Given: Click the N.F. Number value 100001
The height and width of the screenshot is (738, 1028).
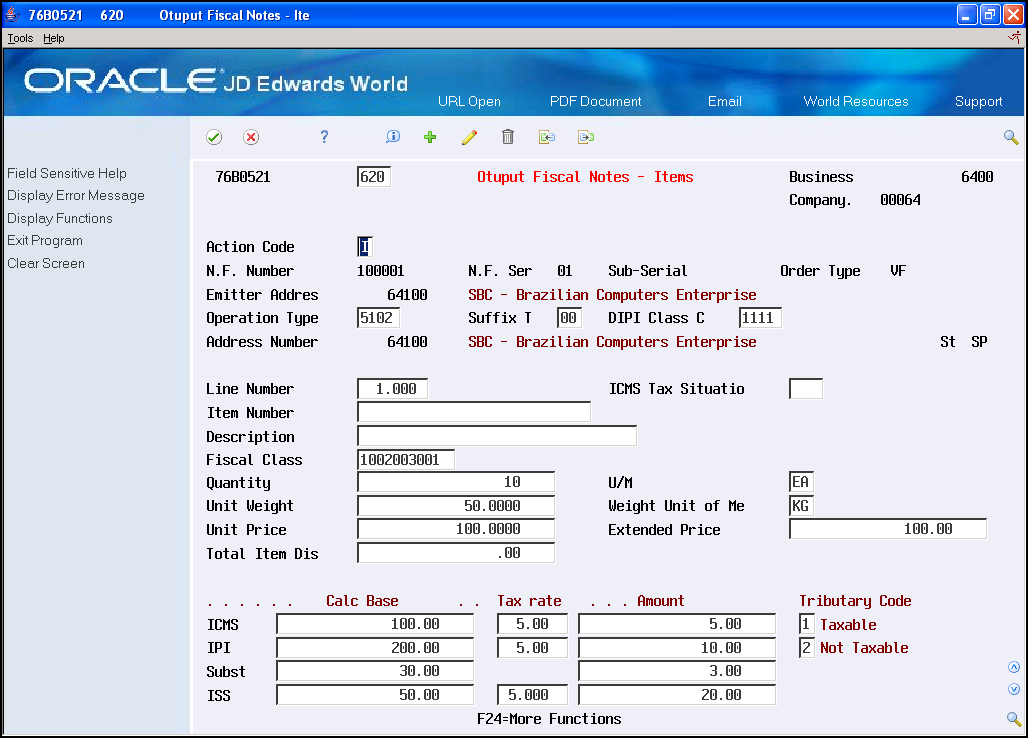Looking at the screenshot, I should 381,271.
